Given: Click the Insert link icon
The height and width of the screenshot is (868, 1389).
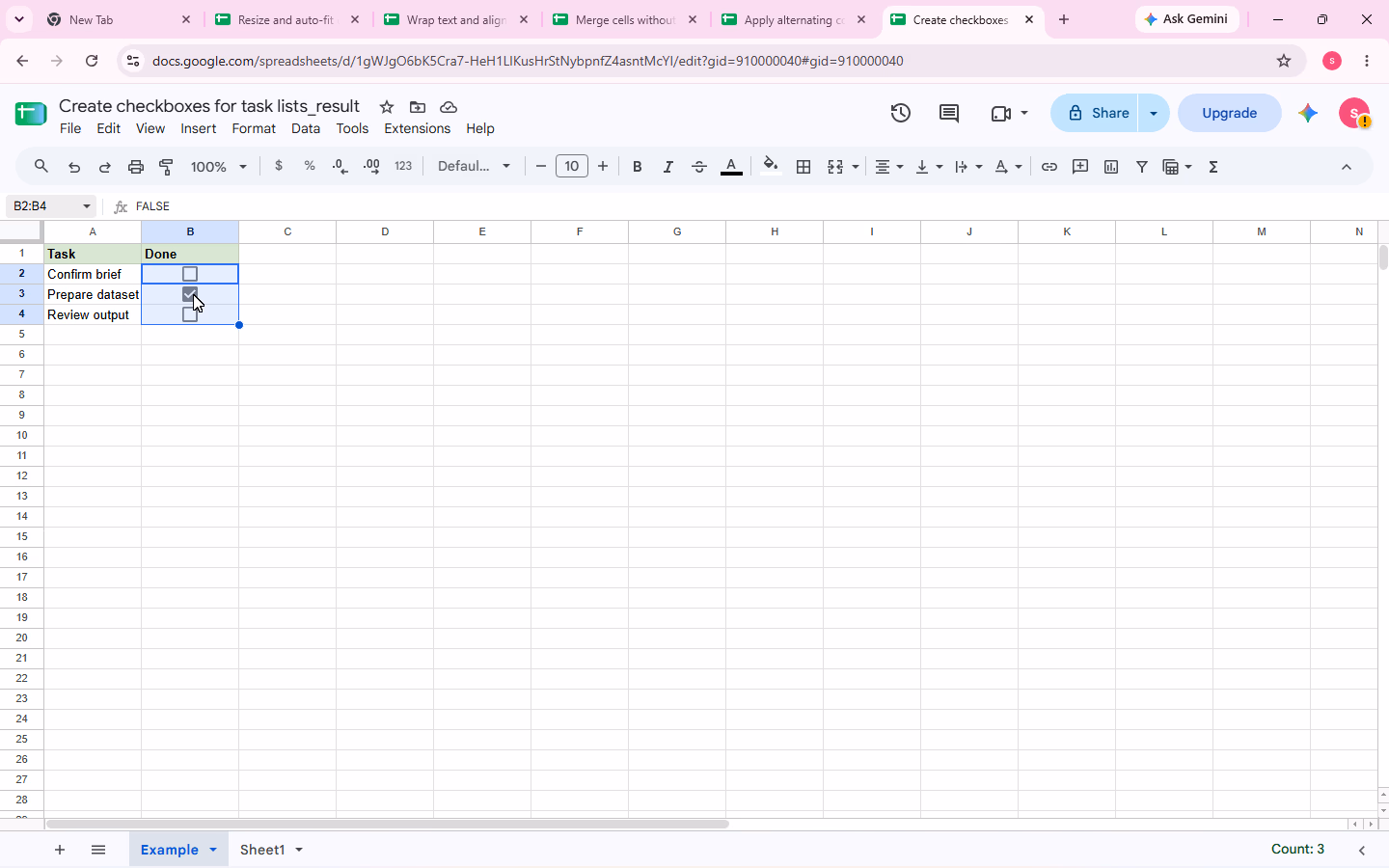Looking at the screenshot, I should click(1049, 167).
